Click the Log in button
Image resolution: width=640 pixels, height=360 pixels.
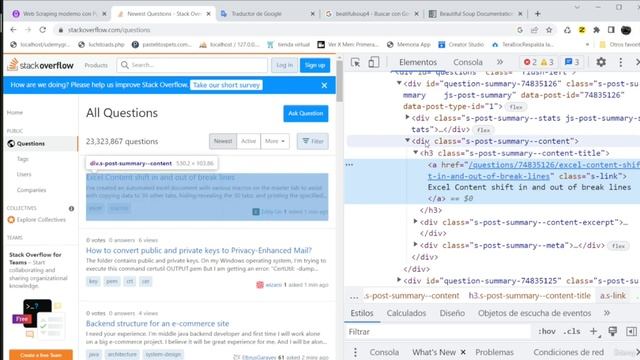click(284, 65)
